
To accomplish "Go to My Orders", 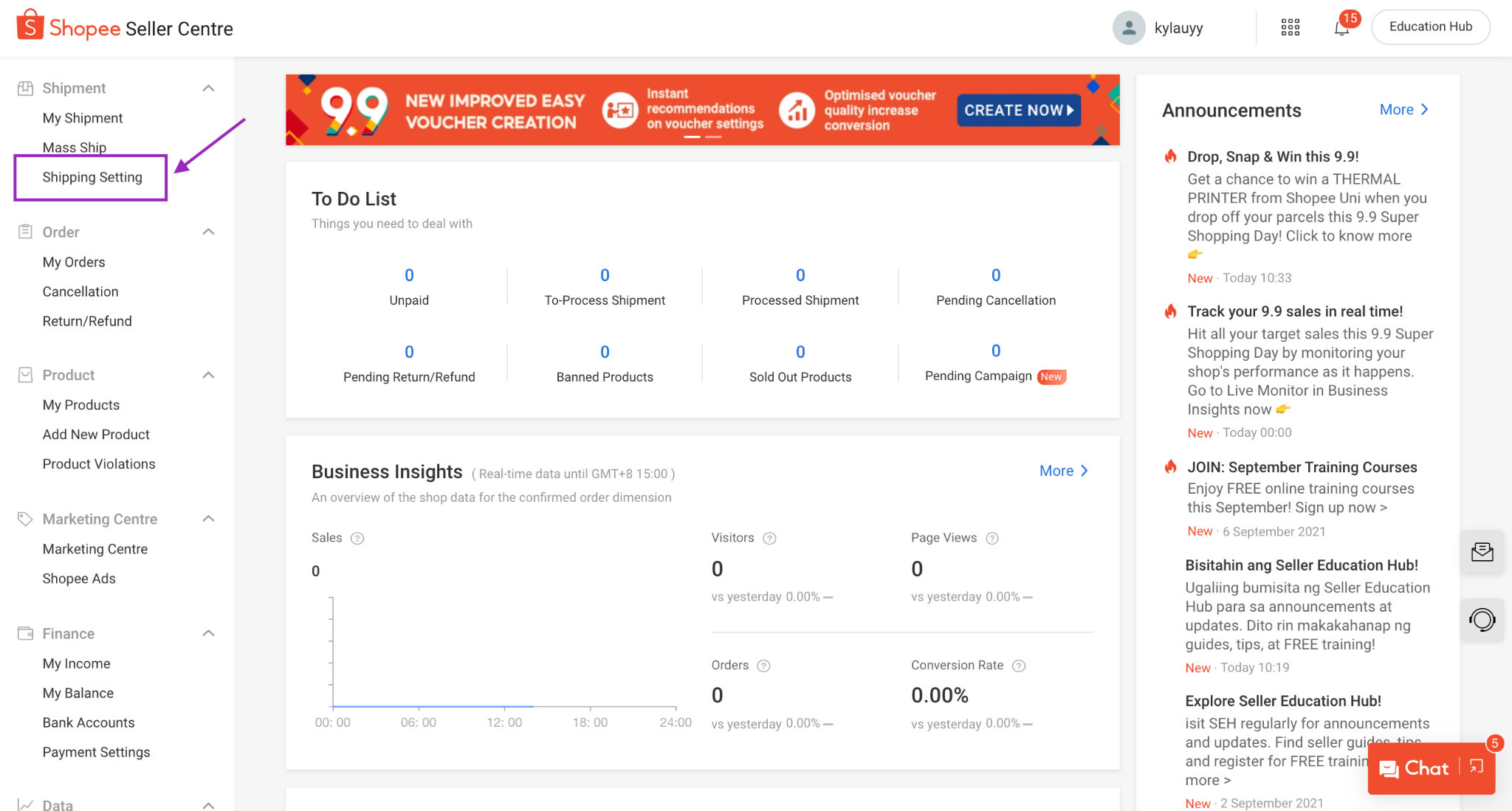I will coord(74,262).
